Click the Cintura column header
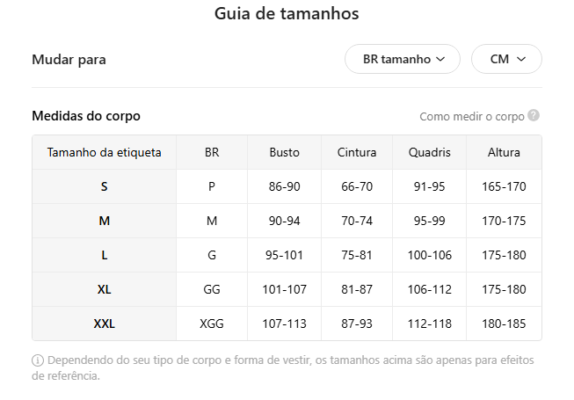 coord(357,152)
